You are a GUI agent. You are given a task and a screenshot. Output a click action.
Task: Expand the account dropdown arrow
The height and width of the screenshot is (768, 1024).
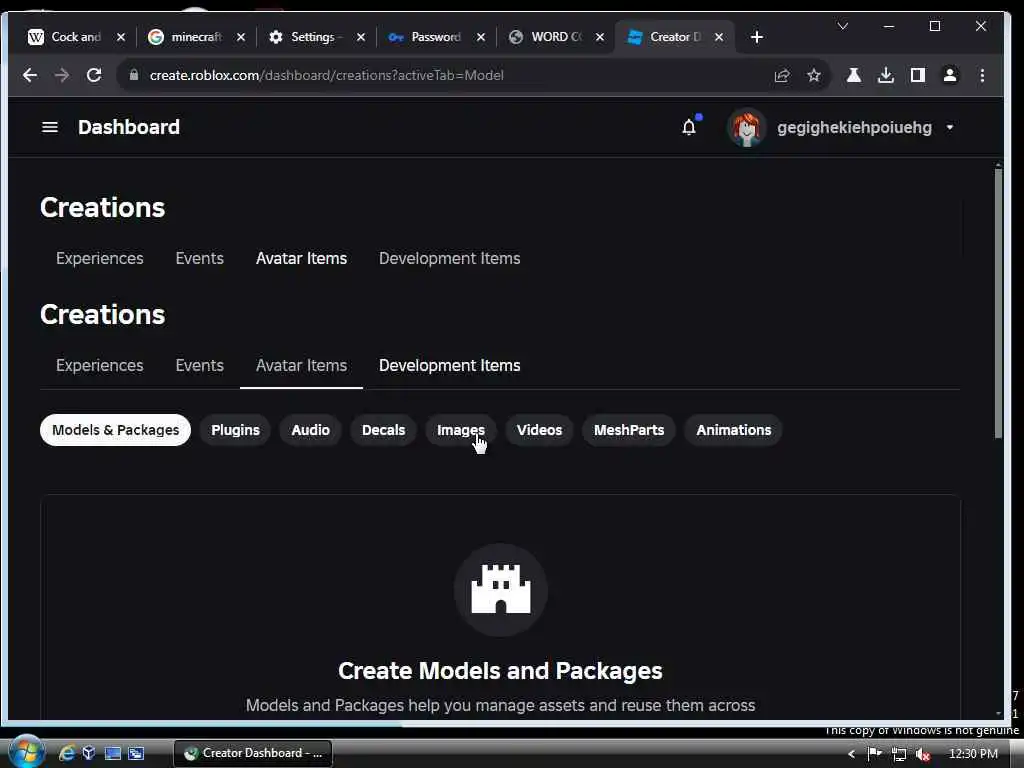point(950,127)
